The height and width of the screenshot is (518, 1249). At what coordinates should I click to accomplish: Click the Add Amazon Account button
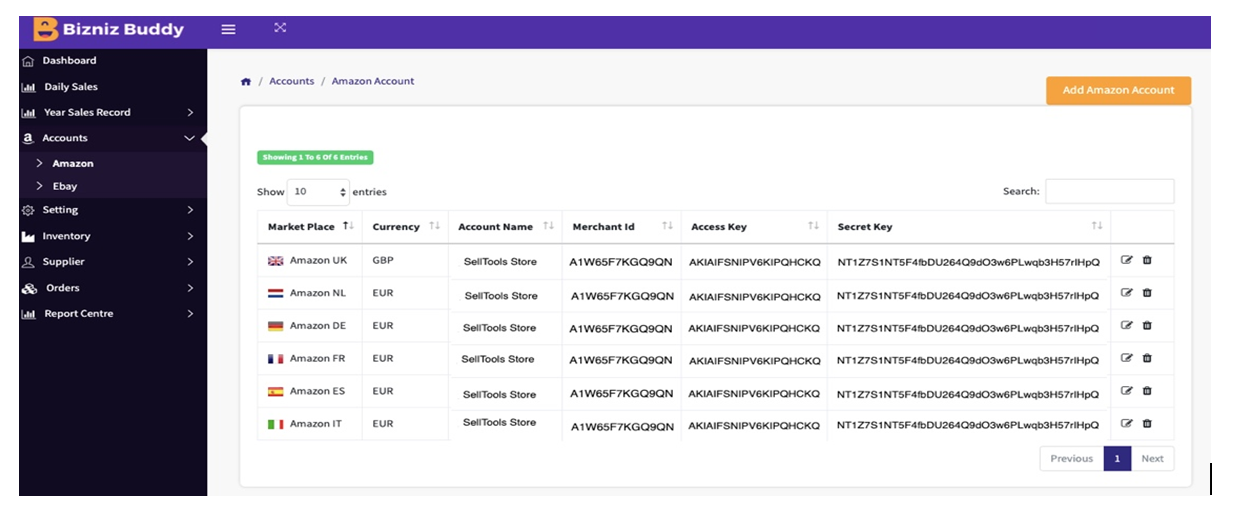(1118, 90)
